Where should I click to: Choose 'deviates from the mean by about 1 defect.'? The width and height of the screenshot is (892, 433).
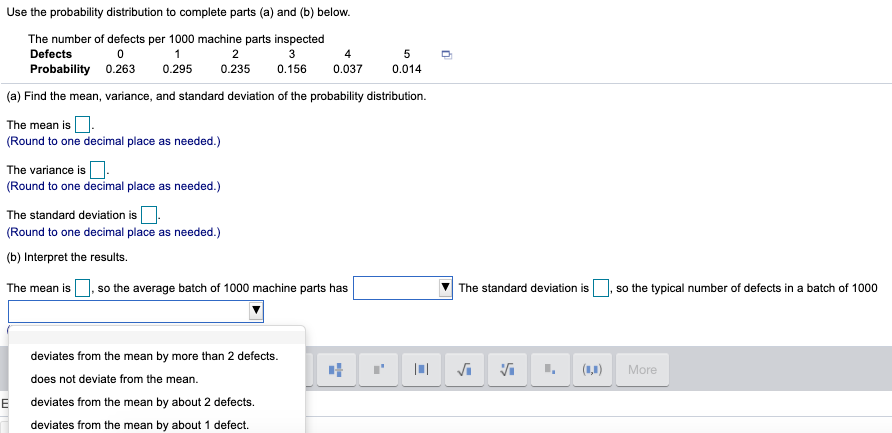139,424
